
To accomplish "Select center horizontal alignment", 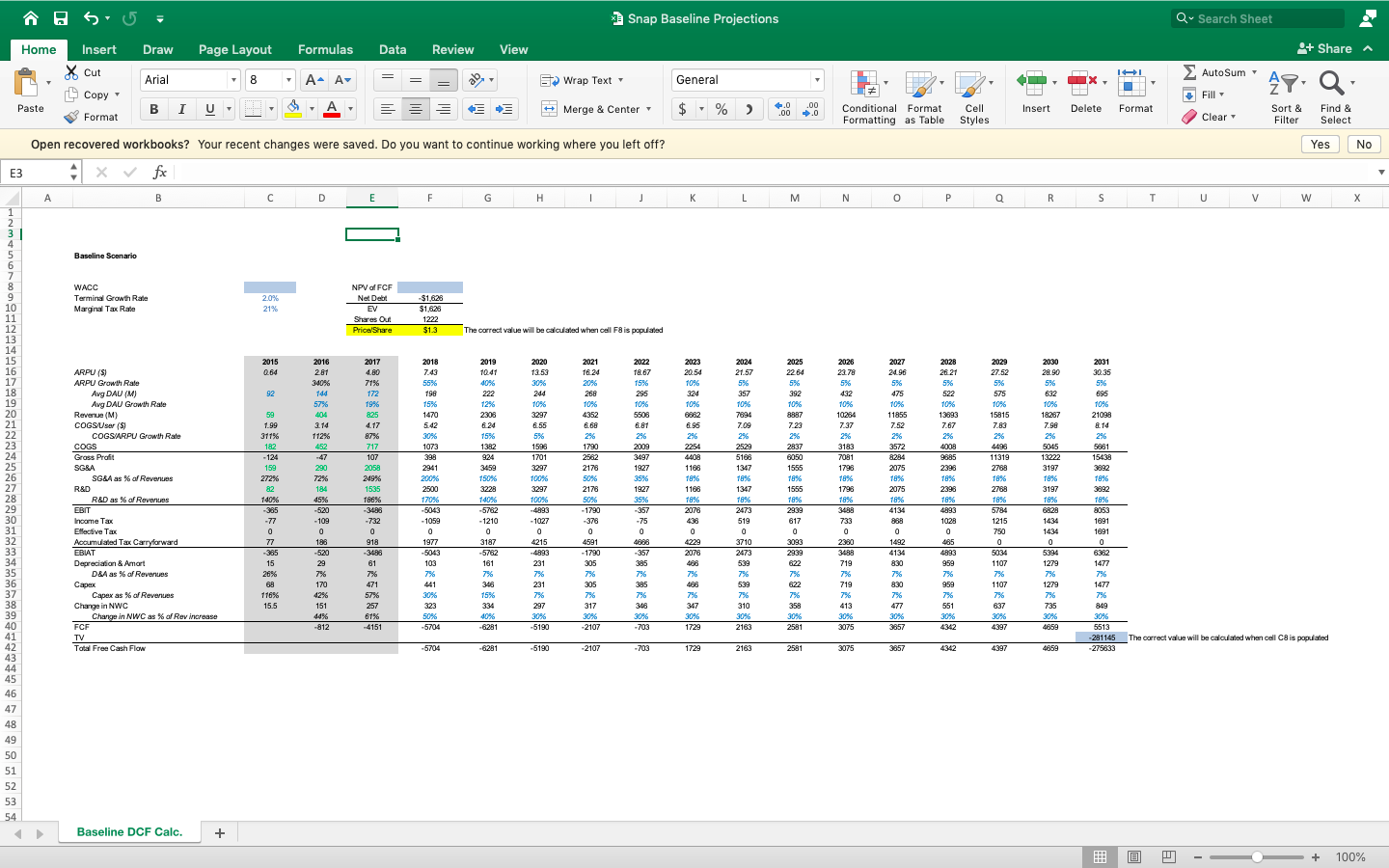I will [x=416, y=109].
